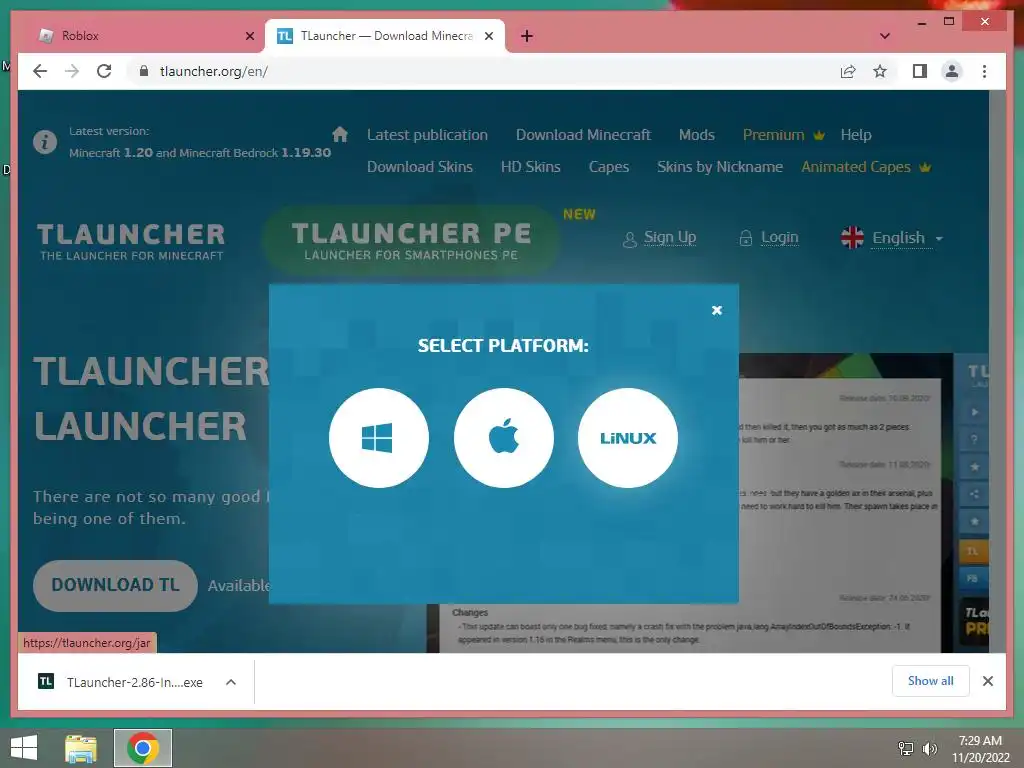Open Chrome three-dot menu

click(984, 71)
